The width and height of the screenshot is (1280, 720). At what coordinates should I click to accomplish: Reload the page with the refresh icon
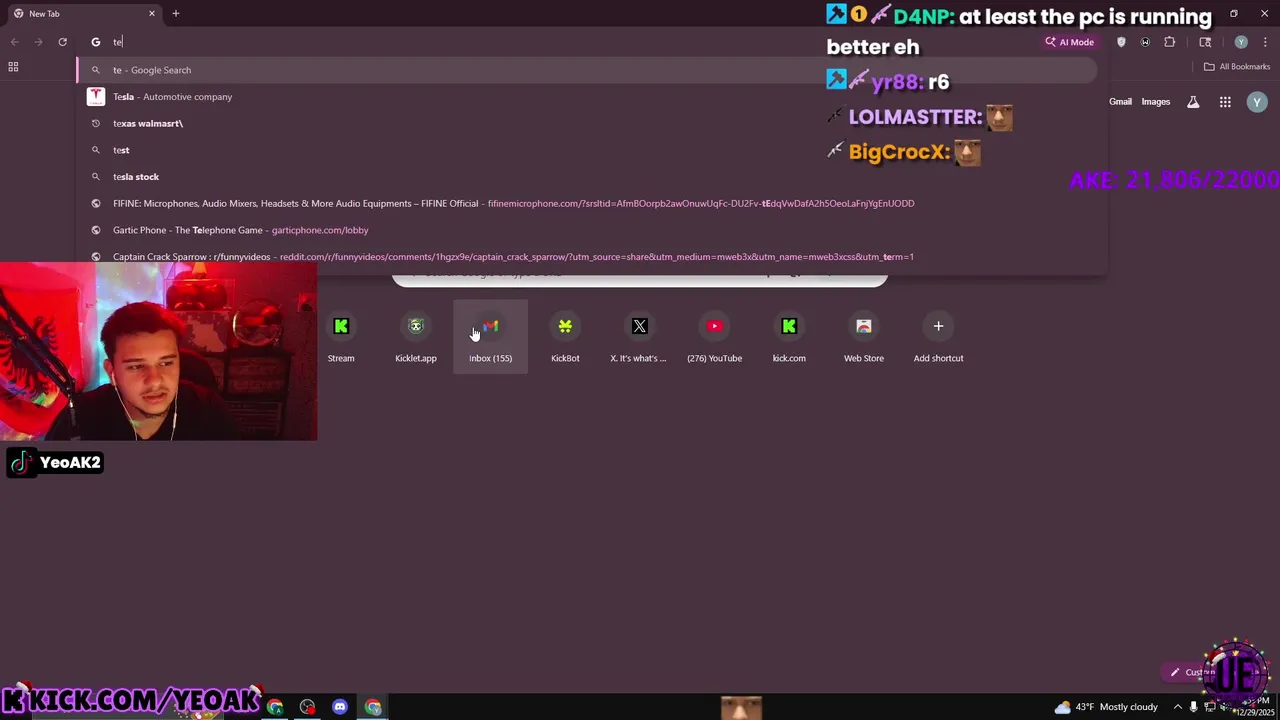pos(62,42)
